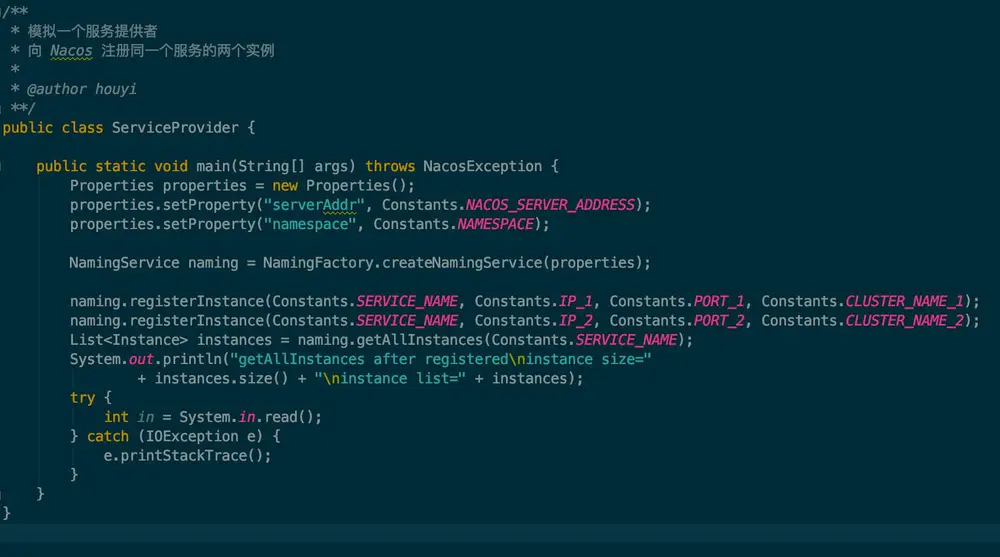Image resolution: width=1000 pixels, height=557 pixels.
Task: Click the word Nacos in the comment
Action: point(71,50)
